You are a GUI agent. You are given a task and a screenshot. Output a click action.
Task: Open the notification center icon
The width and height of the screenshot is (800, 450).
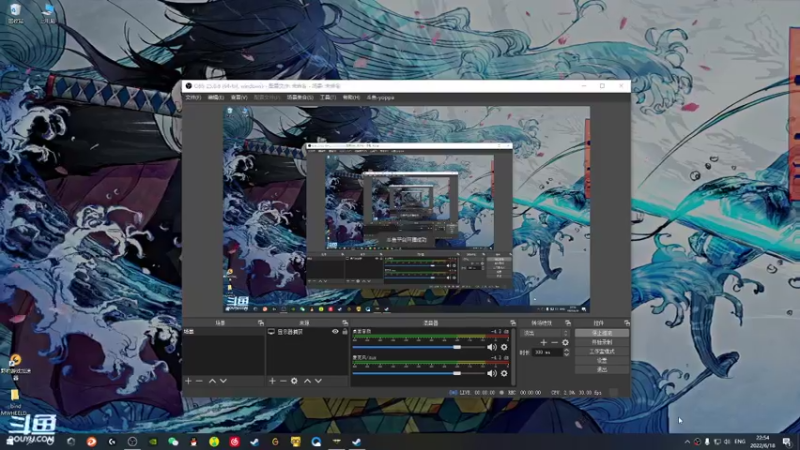pos(787,442)
